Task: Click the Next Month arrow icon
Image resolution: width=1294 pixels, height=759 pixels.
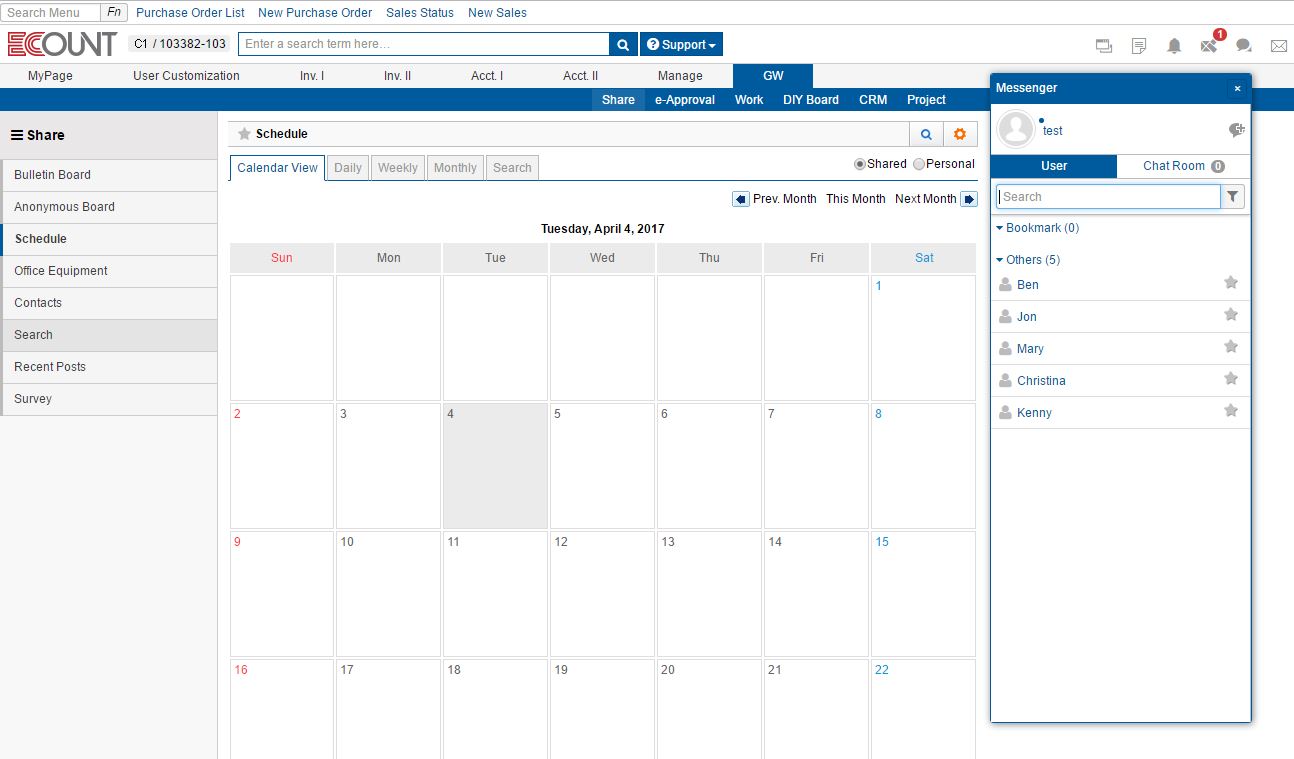Action: tap(969, 199)
